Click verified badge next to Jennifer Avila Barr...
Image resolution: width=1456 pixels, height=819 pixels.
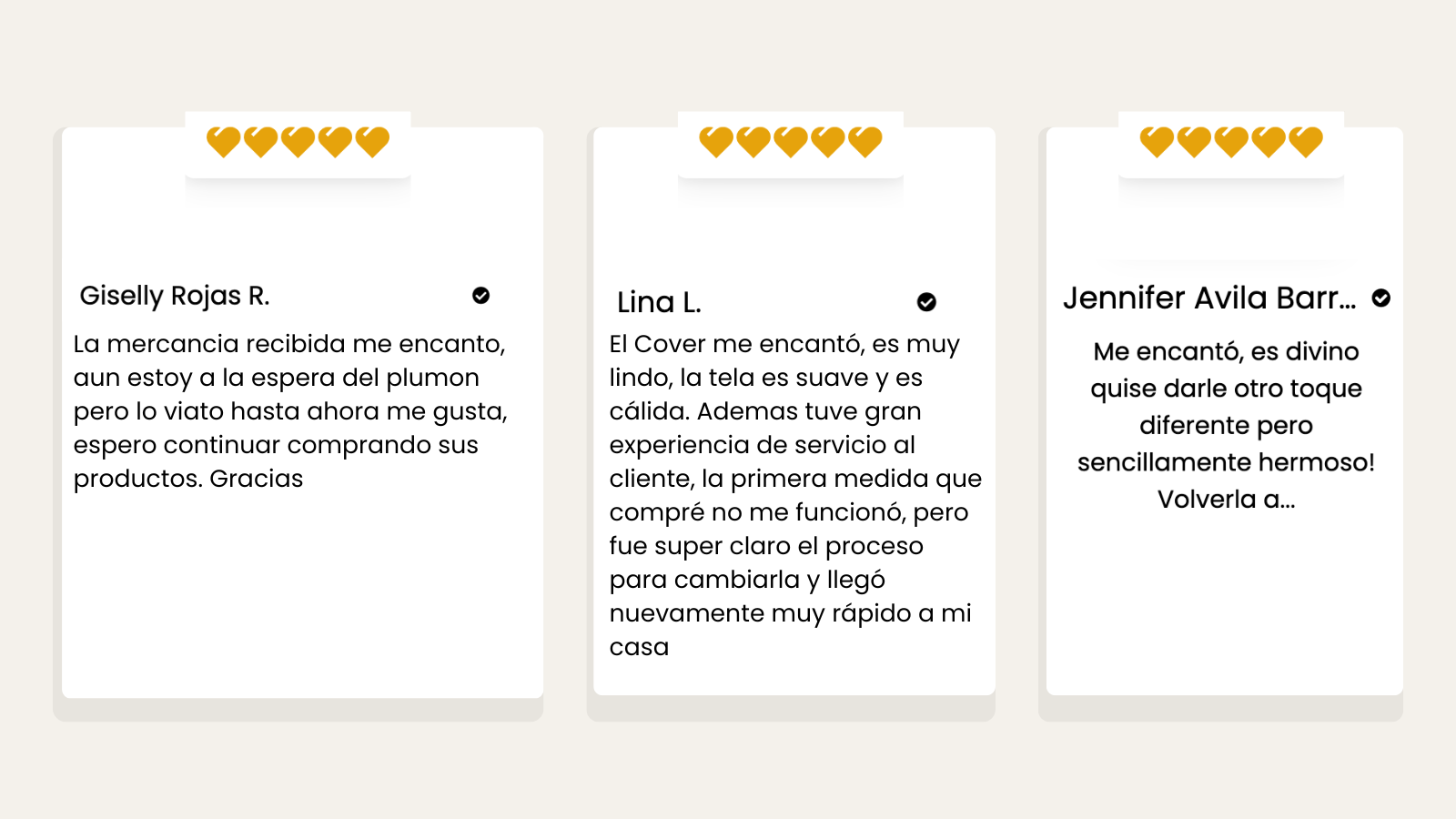coord(1380,298)
